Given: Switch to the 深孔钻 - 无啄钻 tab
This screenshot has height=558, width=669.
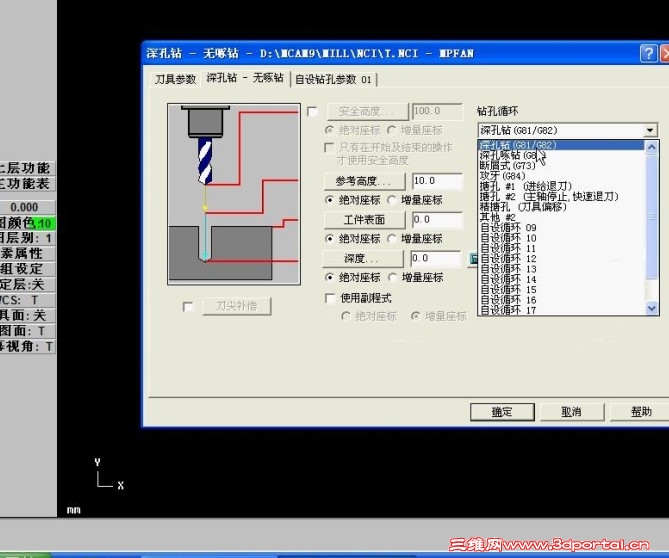Looking at the screenshot, I should (x=245, y=78).
